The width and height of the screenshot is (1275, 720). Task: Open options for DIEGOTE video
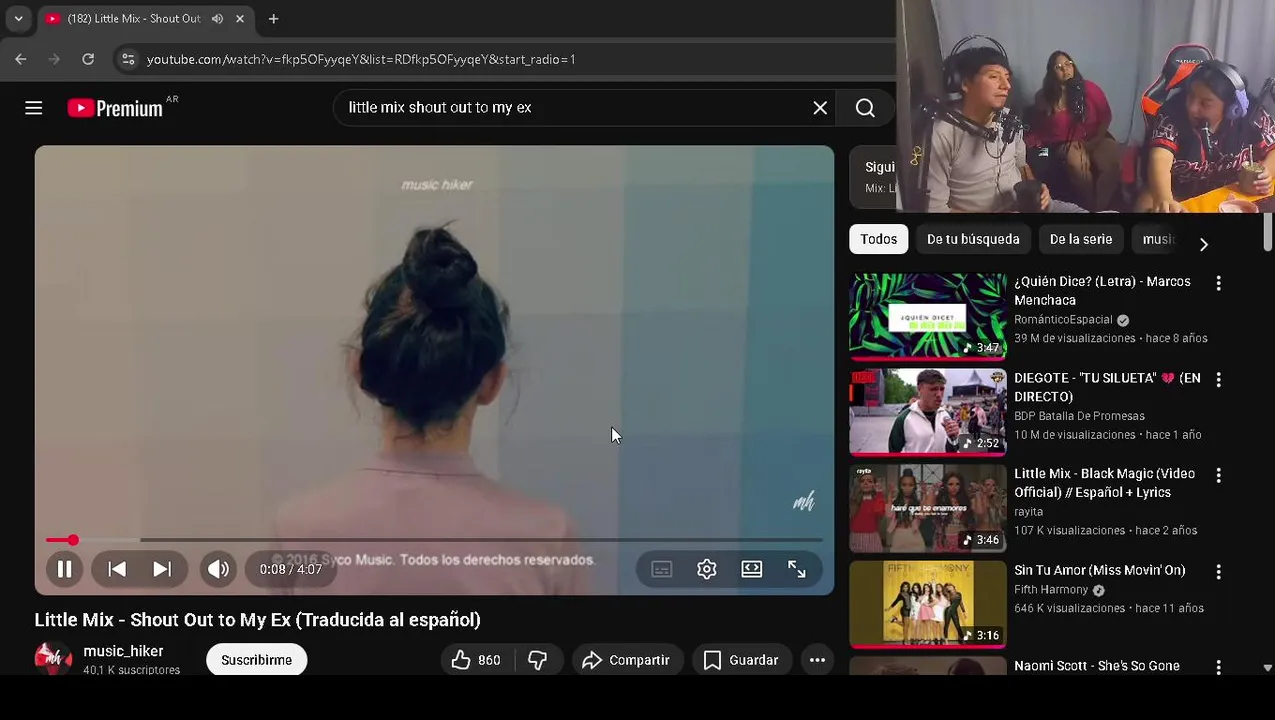click(1218, 379)
